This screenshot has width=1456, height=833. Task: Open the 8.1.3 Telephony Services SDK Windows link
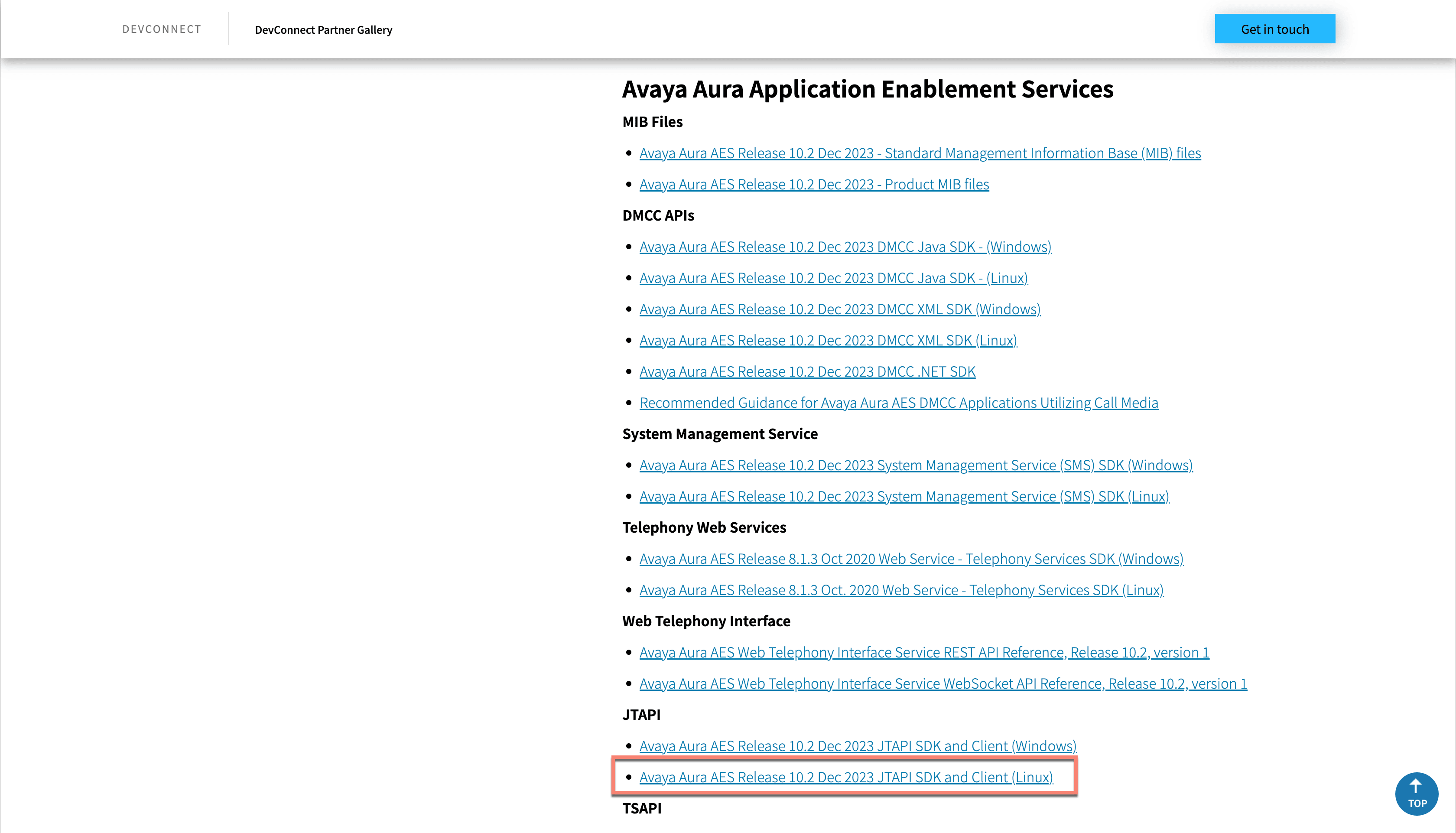(x=911, y=559)
